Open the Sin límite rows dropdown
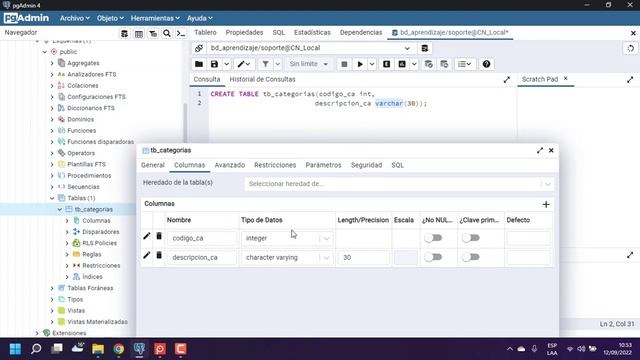The width and height of the screenshot is (640, 360). click(308, 64)
